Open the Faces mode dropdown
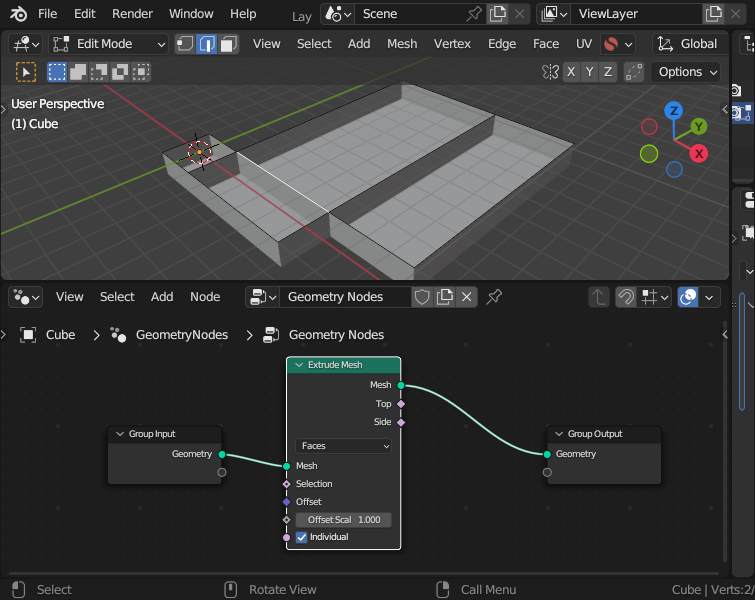 tap(344, 446)
